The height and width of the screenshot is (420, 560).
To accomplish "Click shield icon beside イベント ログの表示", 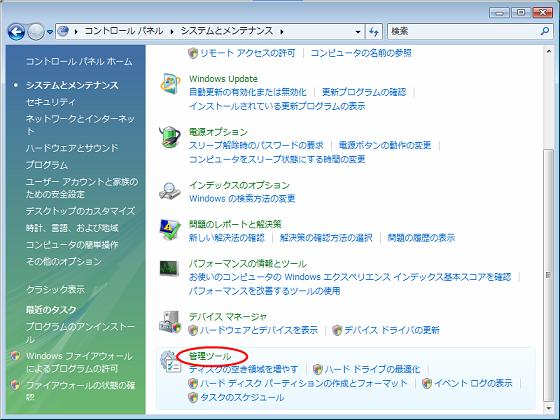I will coord(426,384).
